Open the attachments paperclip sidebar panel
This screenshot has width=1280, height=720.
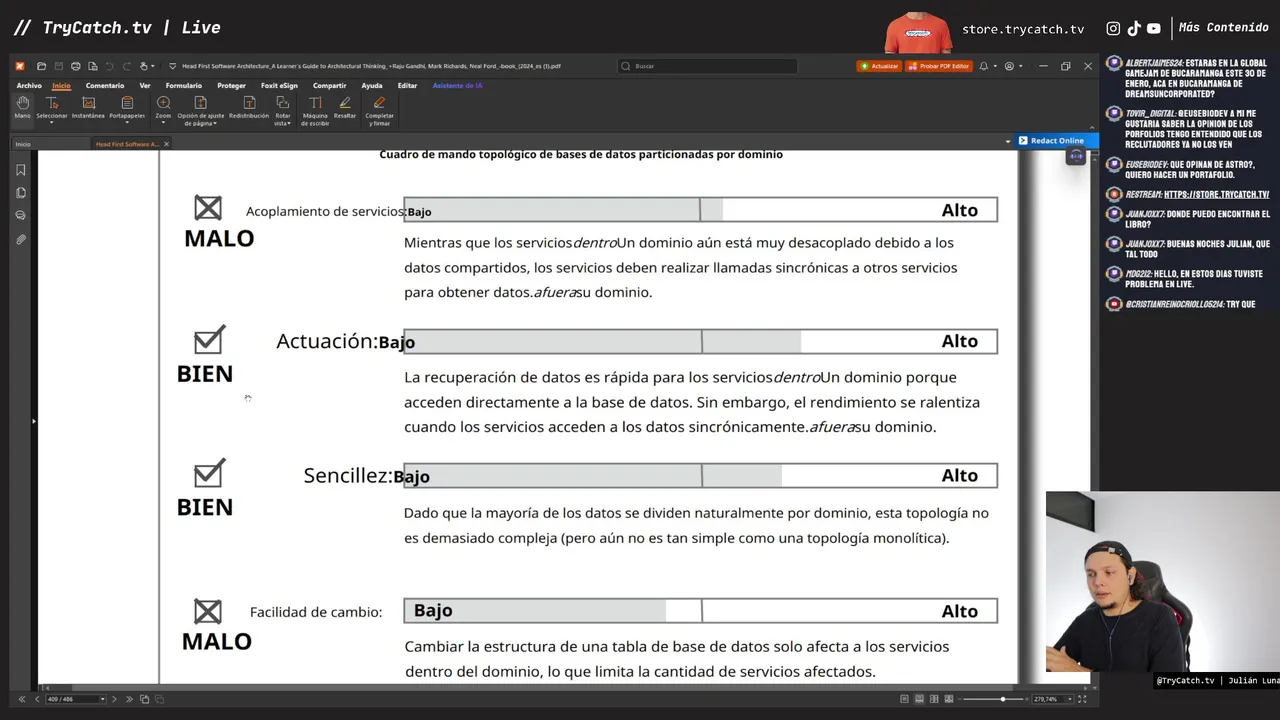pyautogui.click(x=21, y=240)
